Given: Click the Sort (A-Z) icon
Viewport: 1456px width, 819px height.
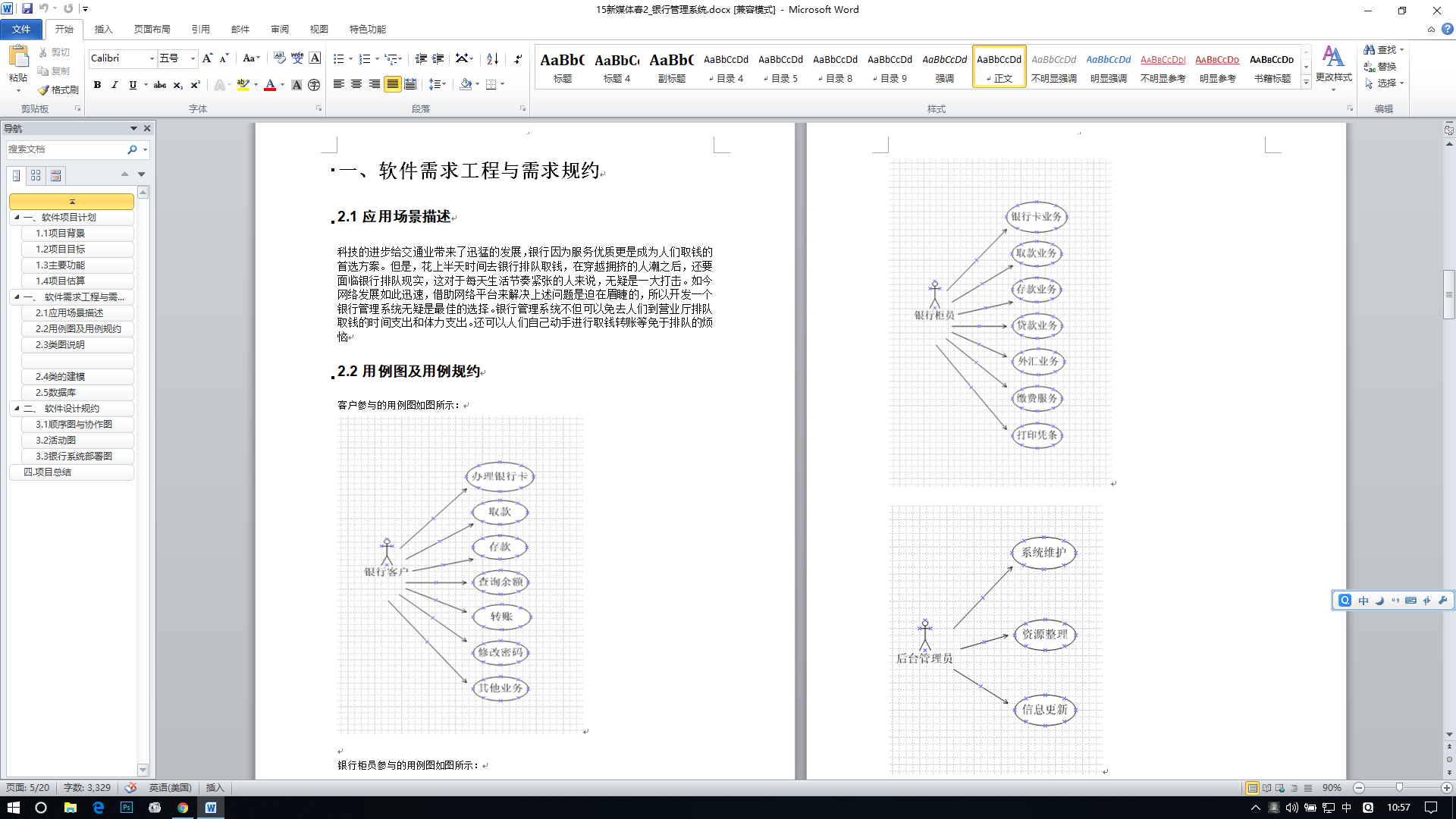Looking at the screenshot, I should coord(492,58).
